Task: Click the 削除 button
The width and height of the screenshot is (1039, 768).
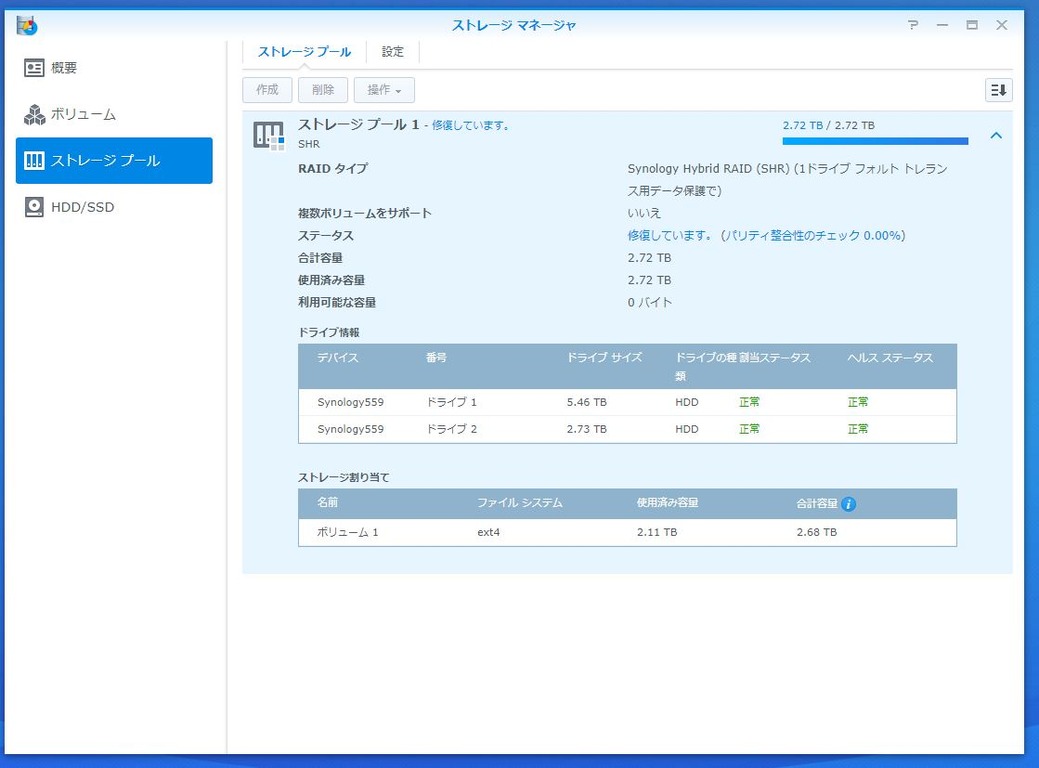Action: point(323,89)
